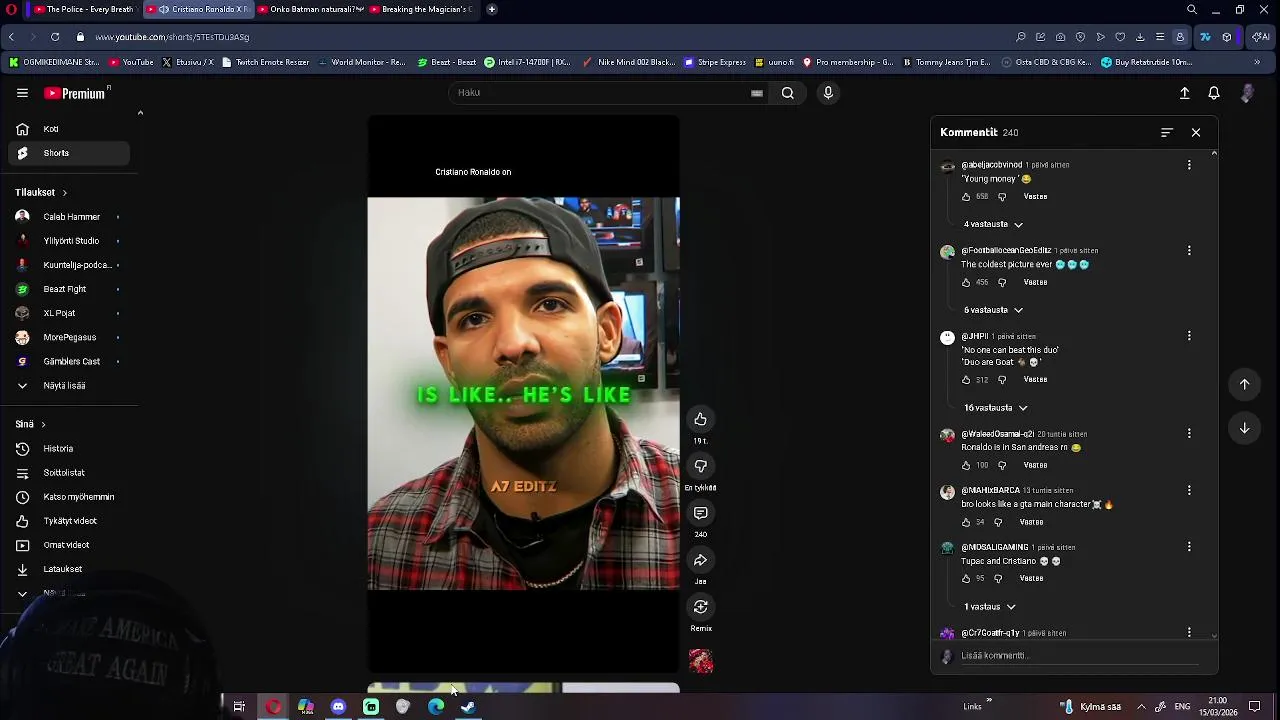Reply to 'gta main character' comment with Vastaa
The image size is (1280, 720).
1031,522
